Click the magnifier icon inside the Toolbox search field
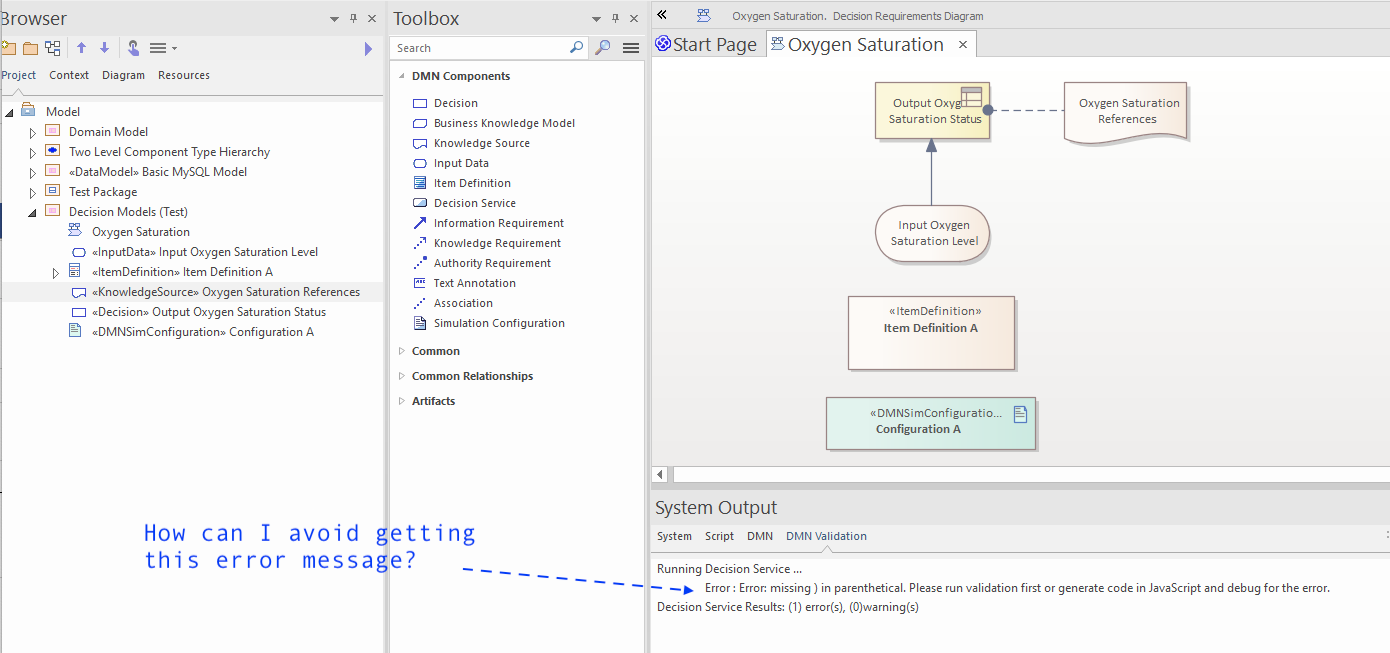 (x=576, y=47)
